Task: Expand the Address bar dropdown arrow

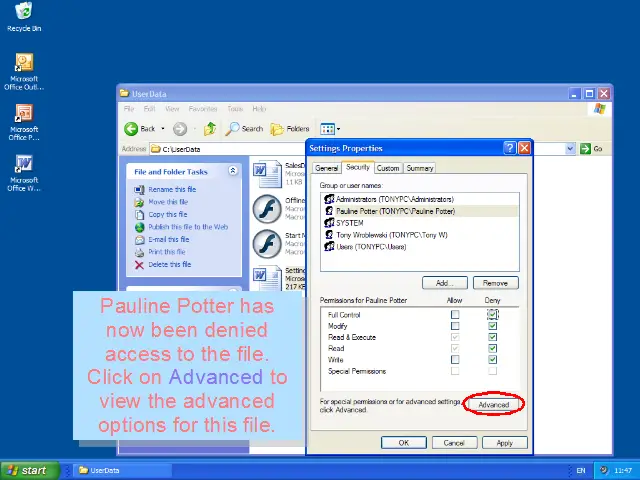Action: click(571, 149)
